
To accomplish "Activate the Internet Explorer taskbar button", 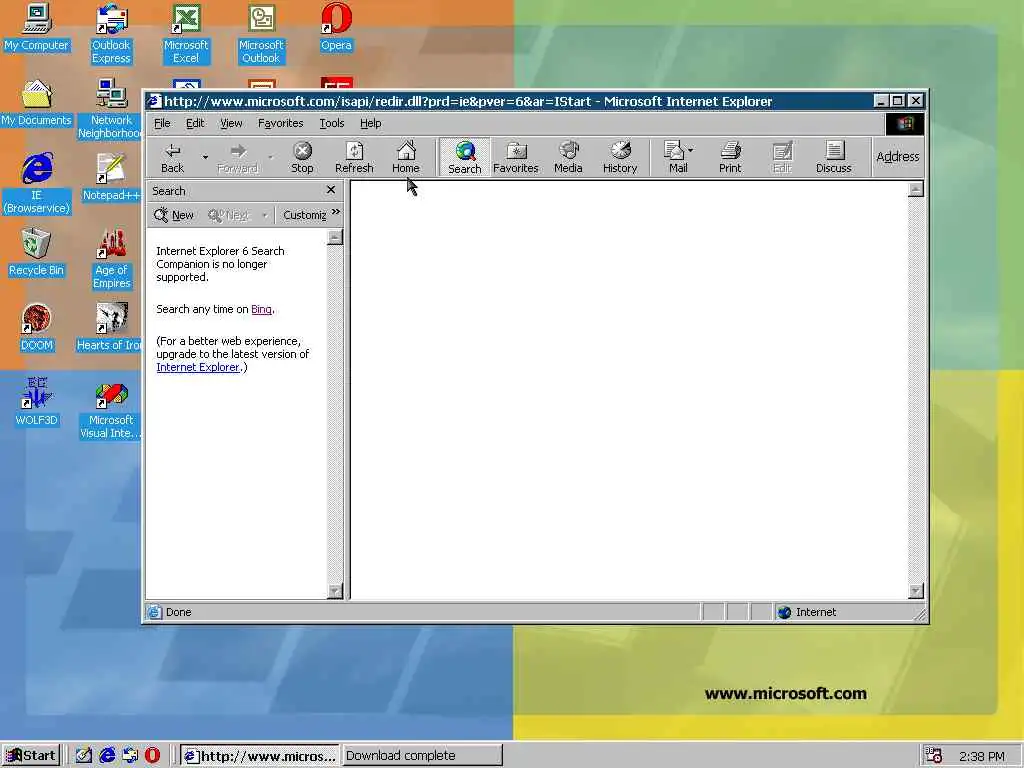I will [260, 756].
